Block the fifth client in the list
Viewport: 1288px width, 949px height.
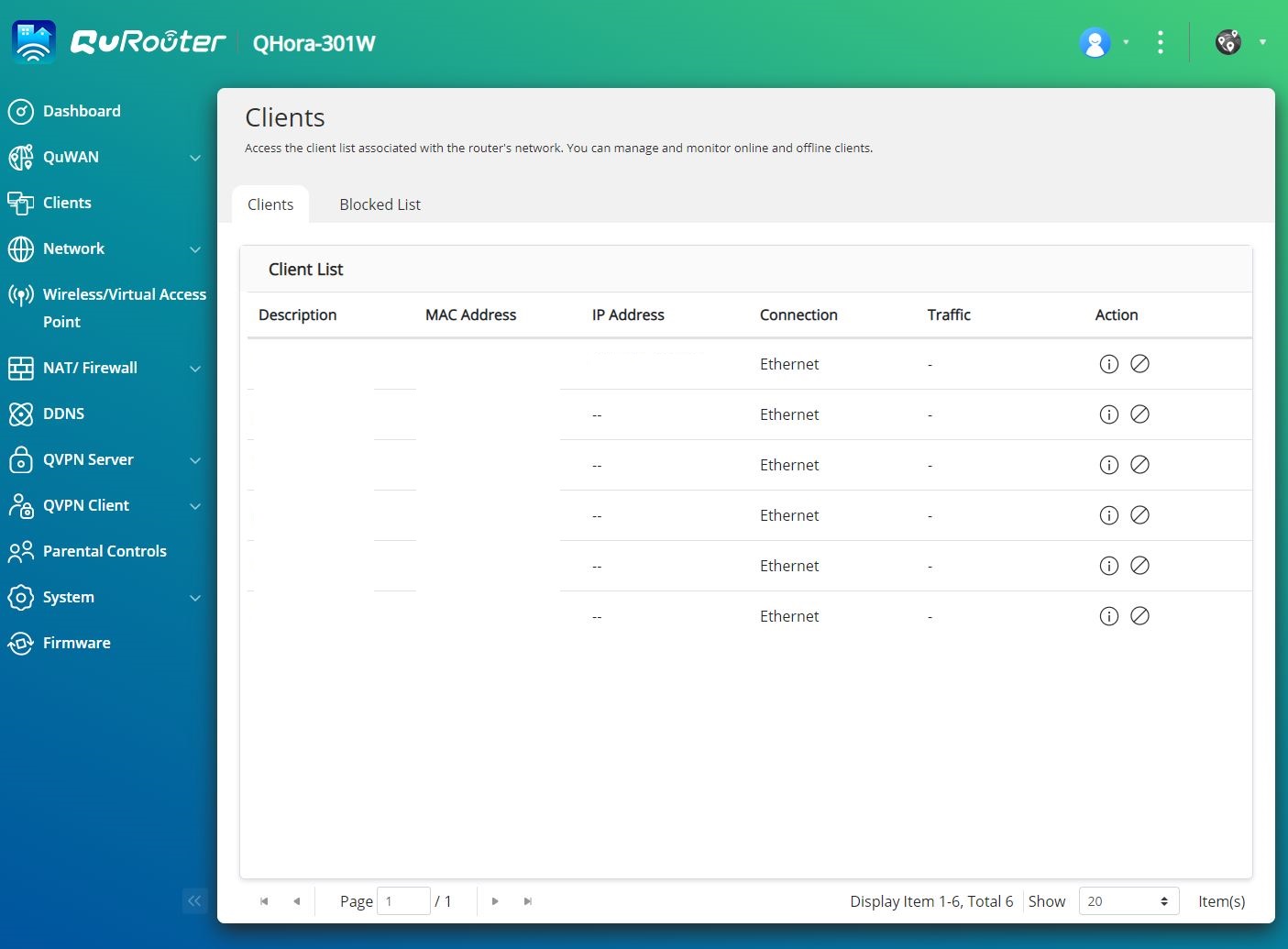click(x=1139, y=566)
